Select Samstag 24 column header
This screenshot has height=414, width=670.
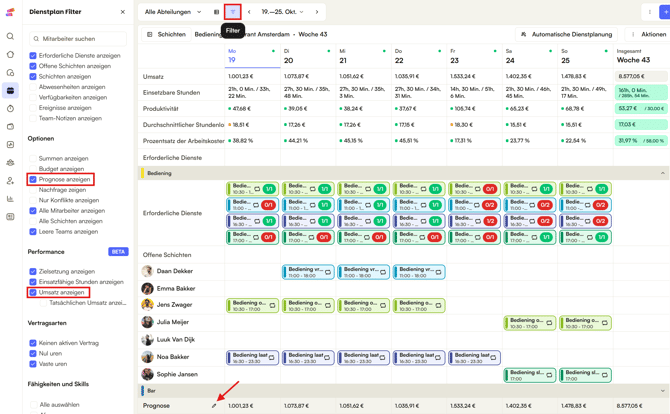[529, 56]
